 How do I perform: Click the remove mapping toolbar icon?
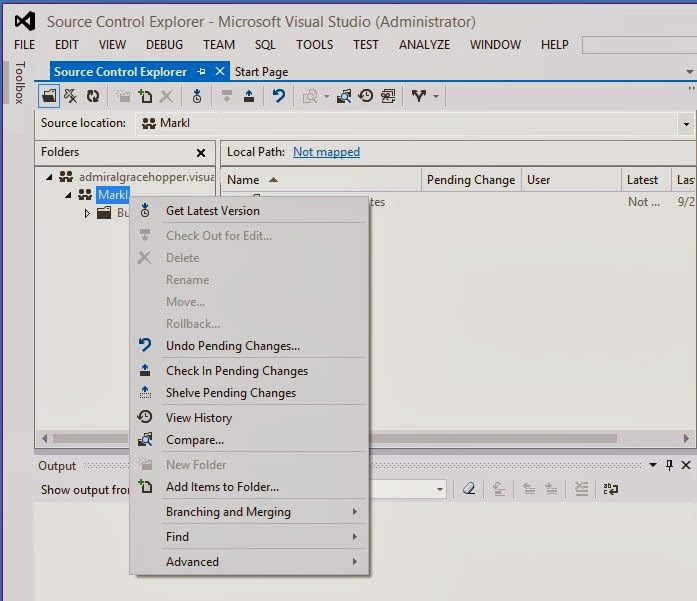pos(71,96)
